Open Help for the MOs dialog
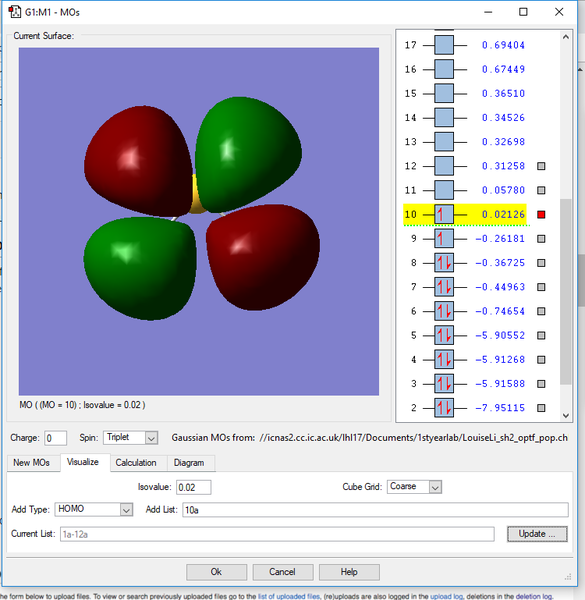Screen dimensions: 585x600 [349, 572]
